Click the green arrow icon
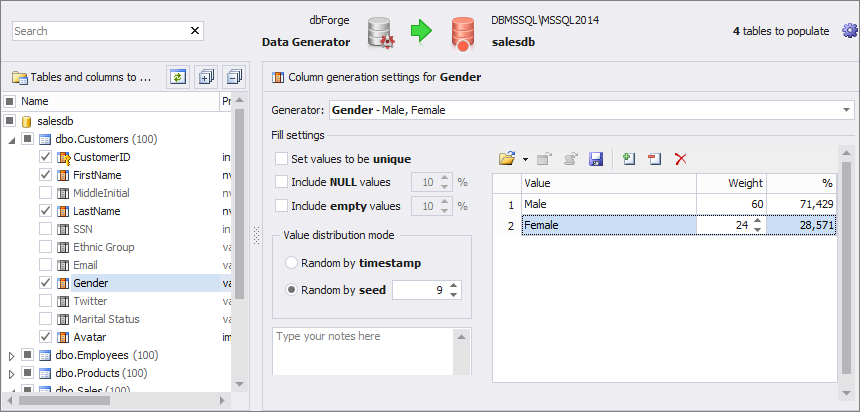 pos(421,31)
